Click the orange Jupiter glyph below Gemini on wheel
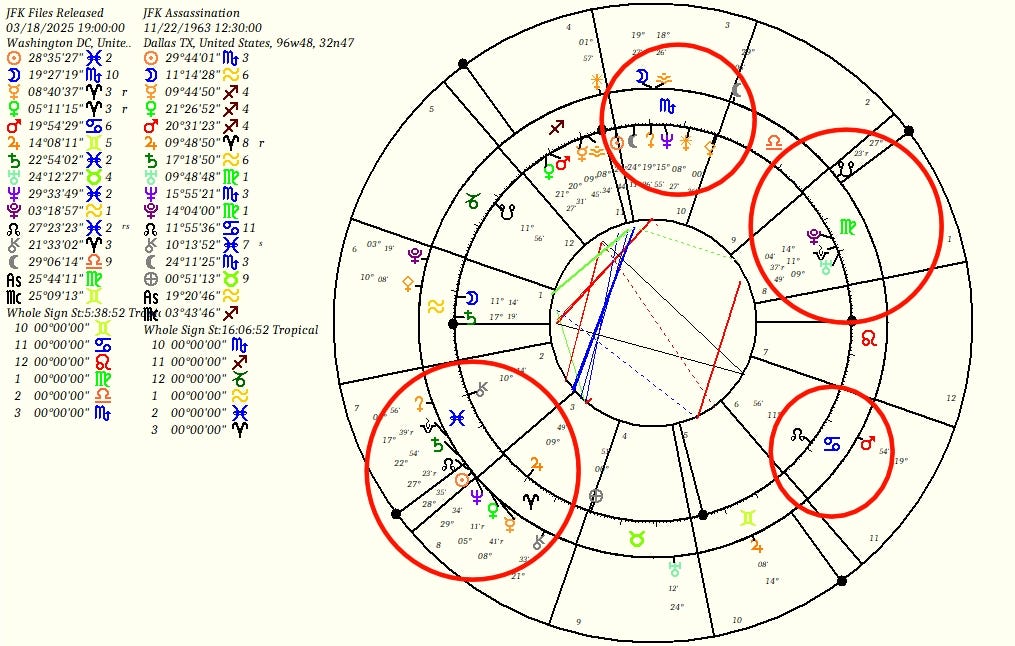 757,546
